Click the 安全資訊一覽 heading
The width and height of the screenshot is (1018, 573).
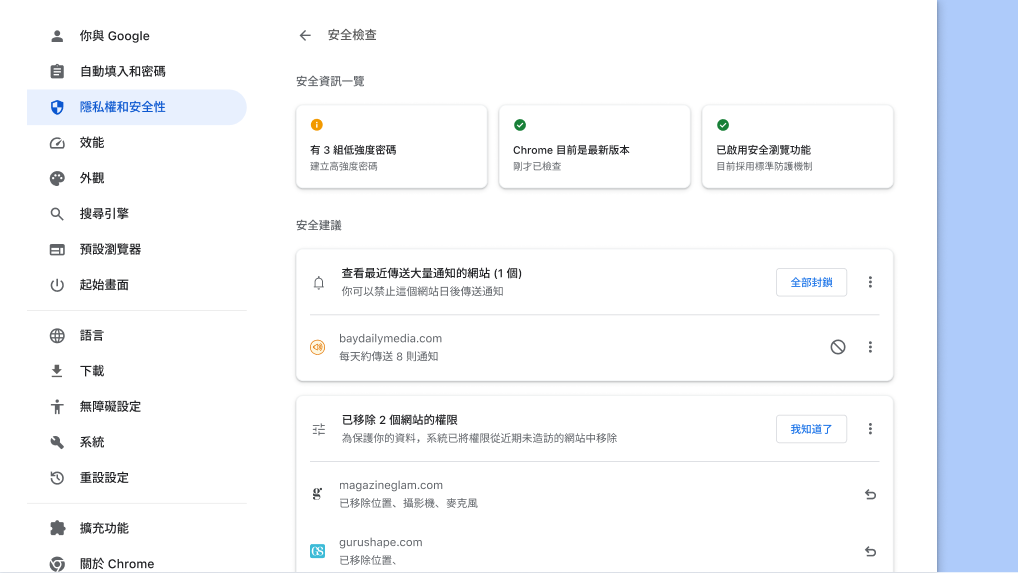pos(330,81)
